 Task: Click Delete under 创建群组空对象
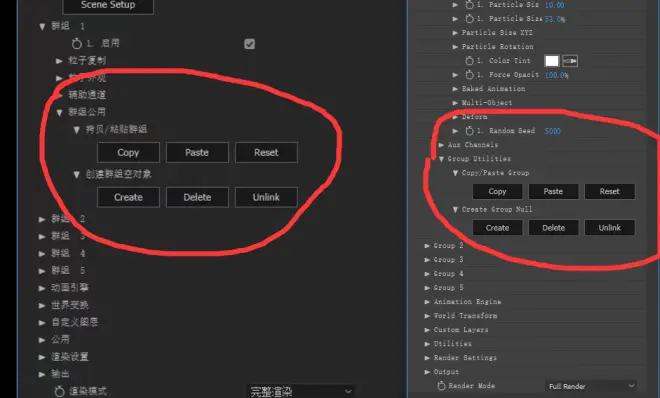point(197,197)
